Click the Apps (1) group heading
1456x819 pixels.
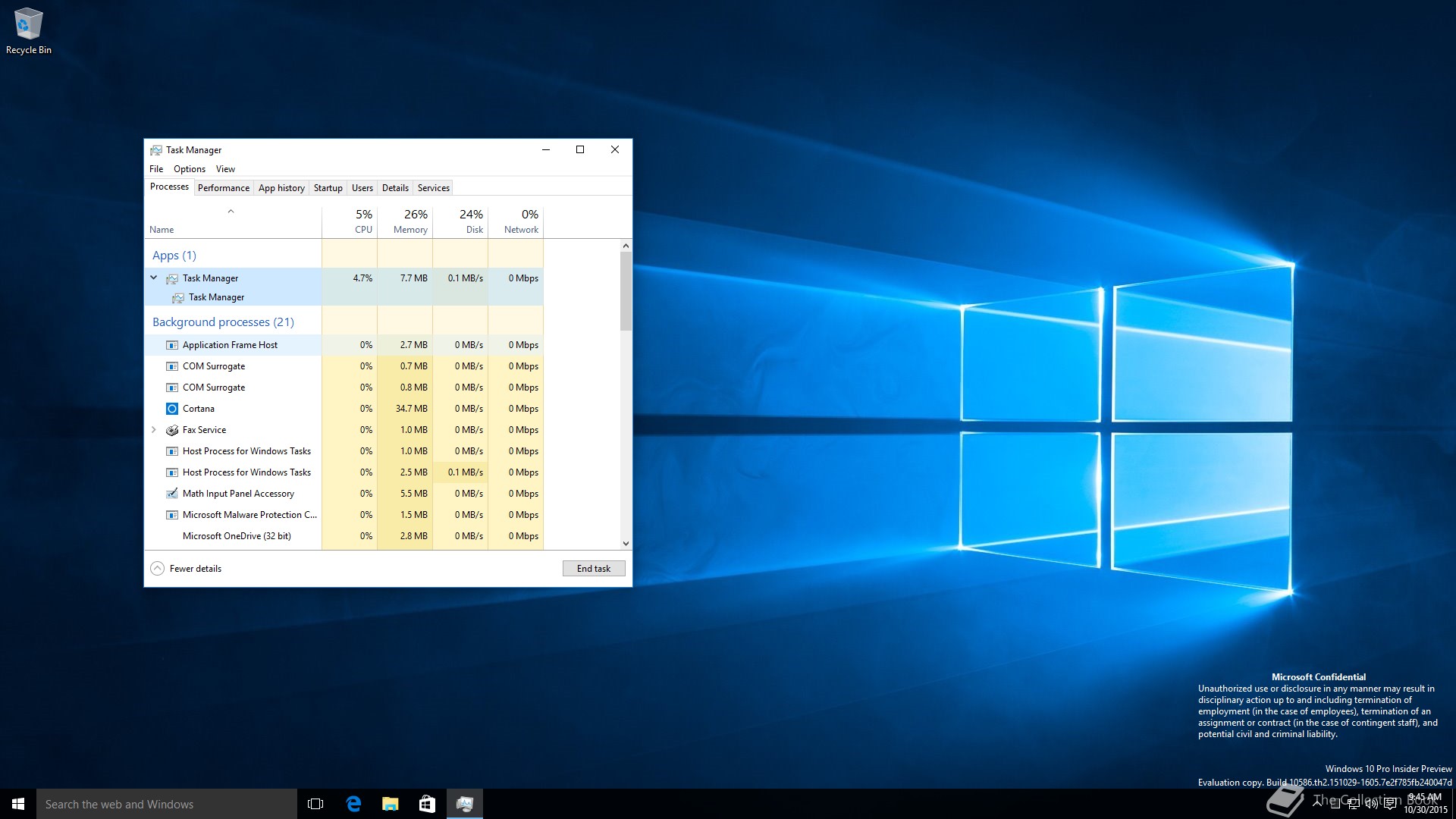pyautogui.click(x=174, y=256)
